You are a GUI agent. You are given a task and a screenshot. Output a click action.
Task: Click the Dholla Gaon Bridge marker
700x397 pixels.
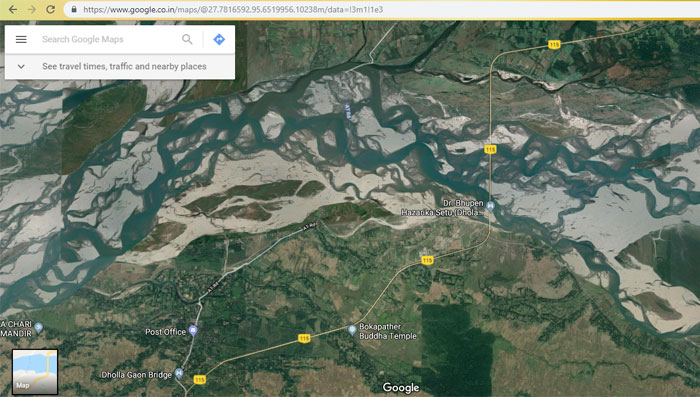pyautogui.click(x=179, y=373)
